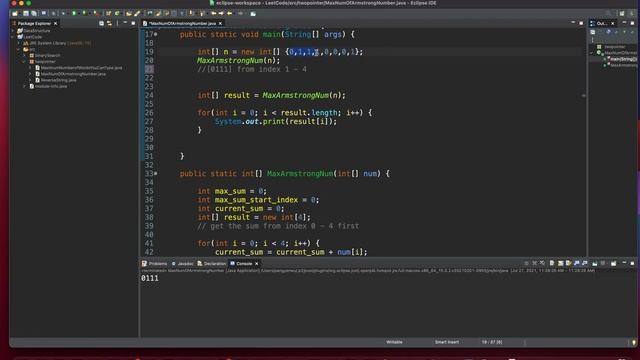Click Smart Insert in status bar
The image size is (640, 360).
click(447, 342)
